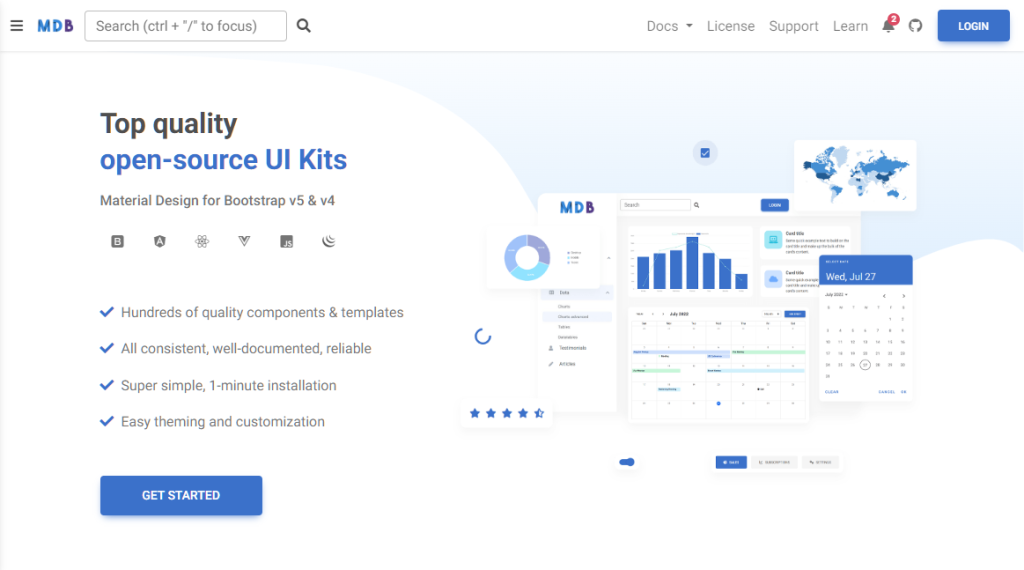Open the Learn section

pyautogui.click(x=850, y=26)
